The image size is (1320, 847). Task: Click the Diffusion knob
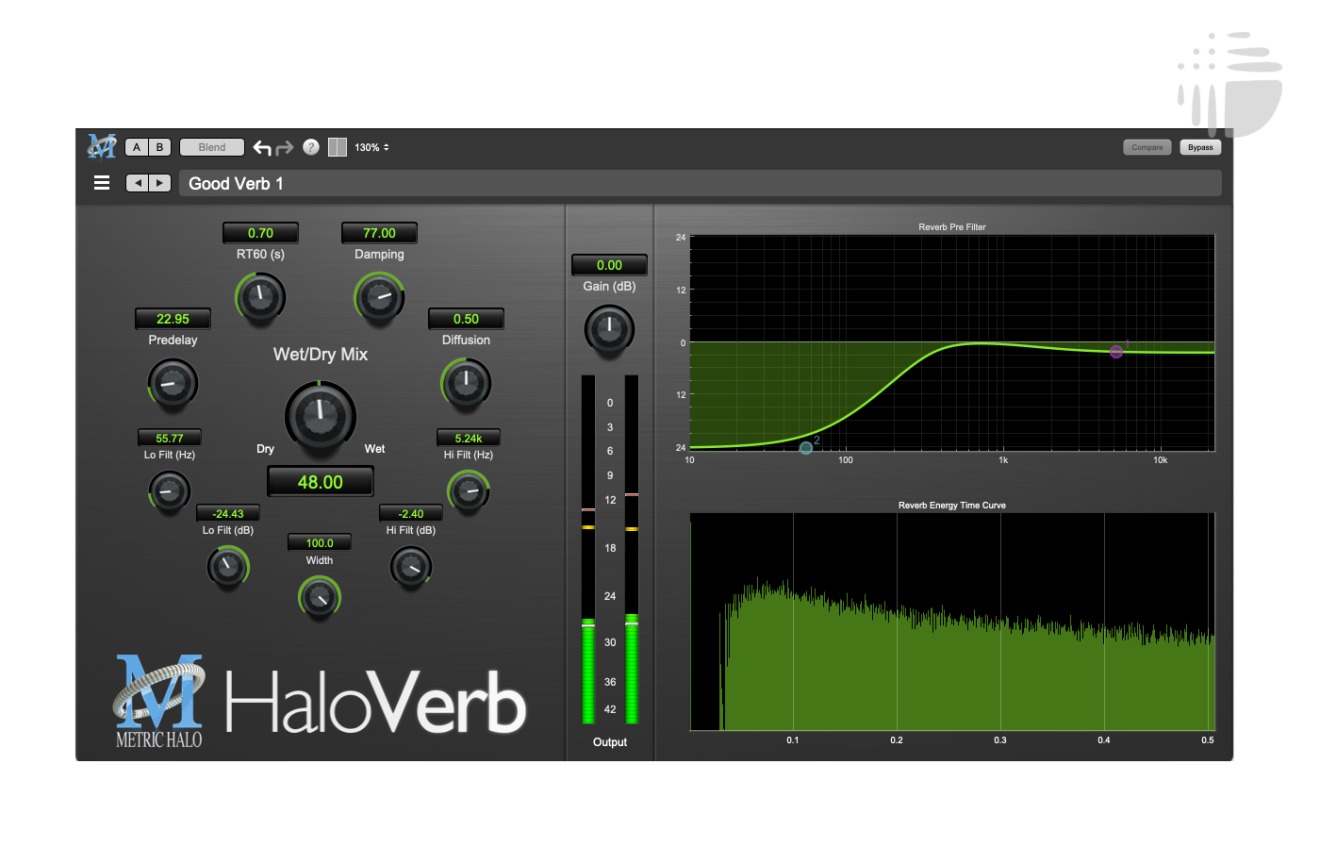tap(466, 382)
